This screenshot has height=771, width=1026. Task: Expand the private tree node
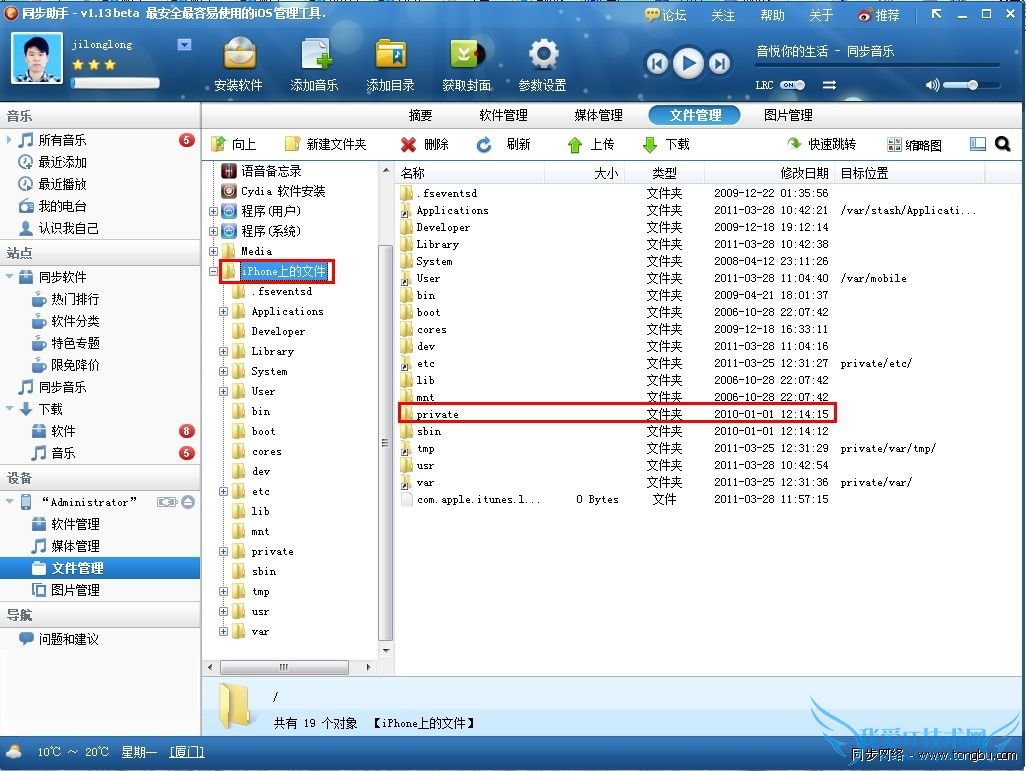[223, 552]
